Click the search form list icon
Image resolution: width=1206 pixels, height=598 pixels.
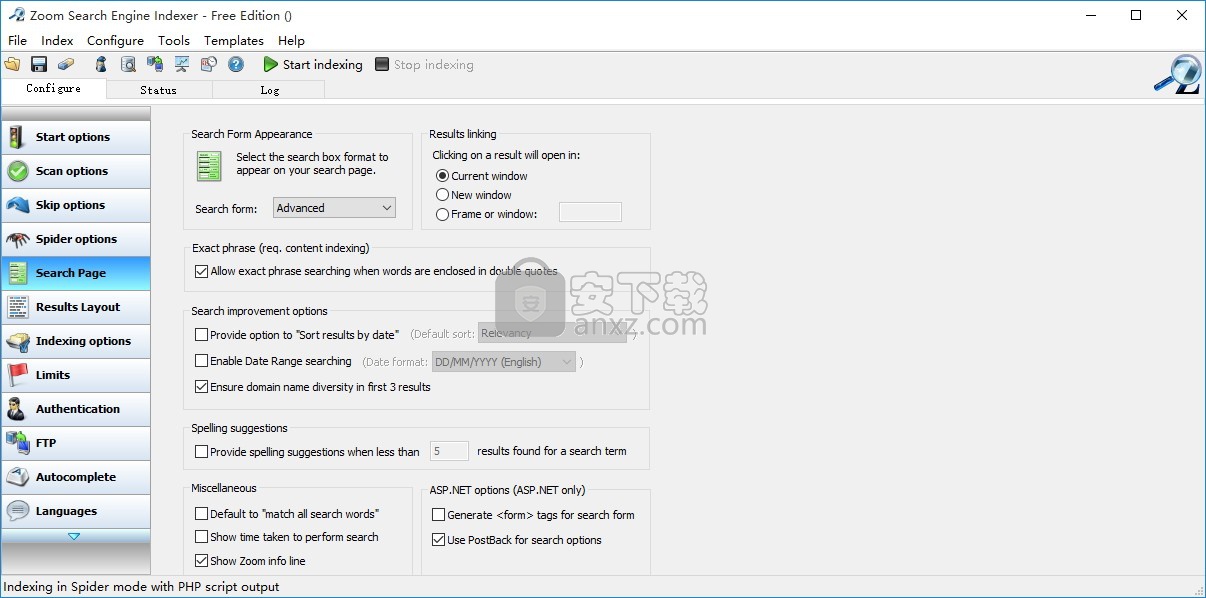point(209,166)
